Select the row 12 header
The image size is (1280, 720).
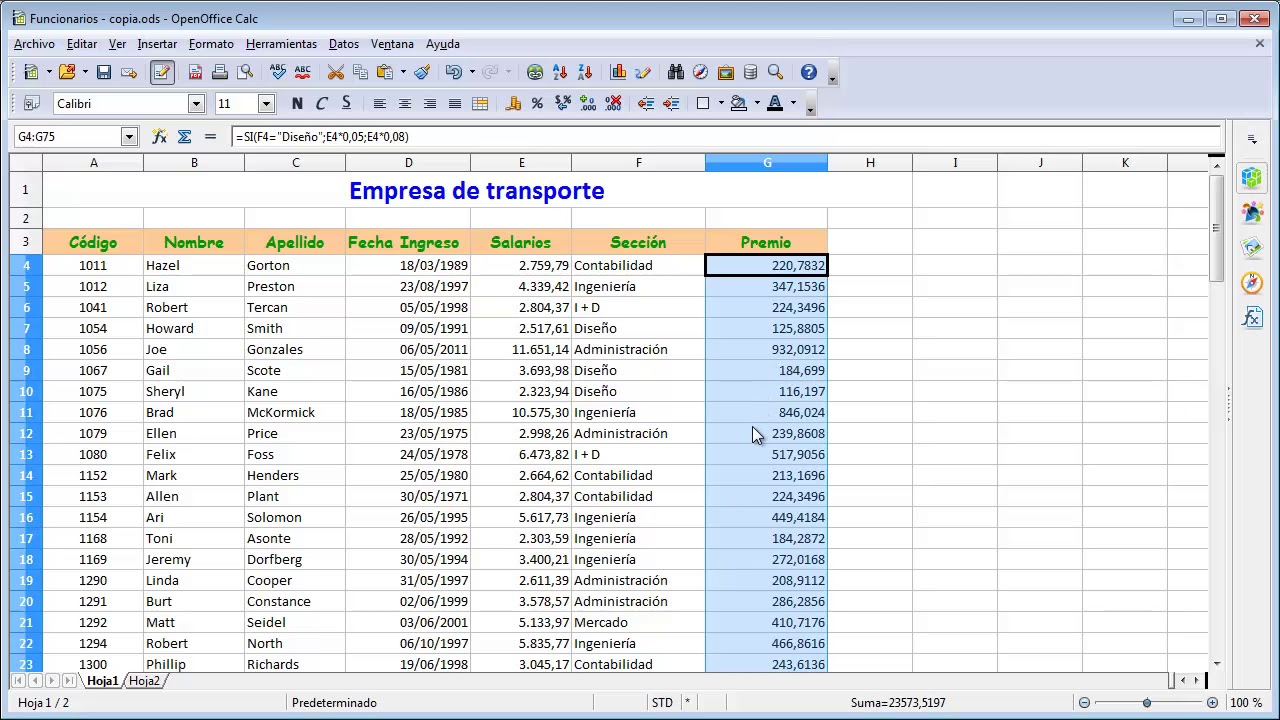point(26,433)
